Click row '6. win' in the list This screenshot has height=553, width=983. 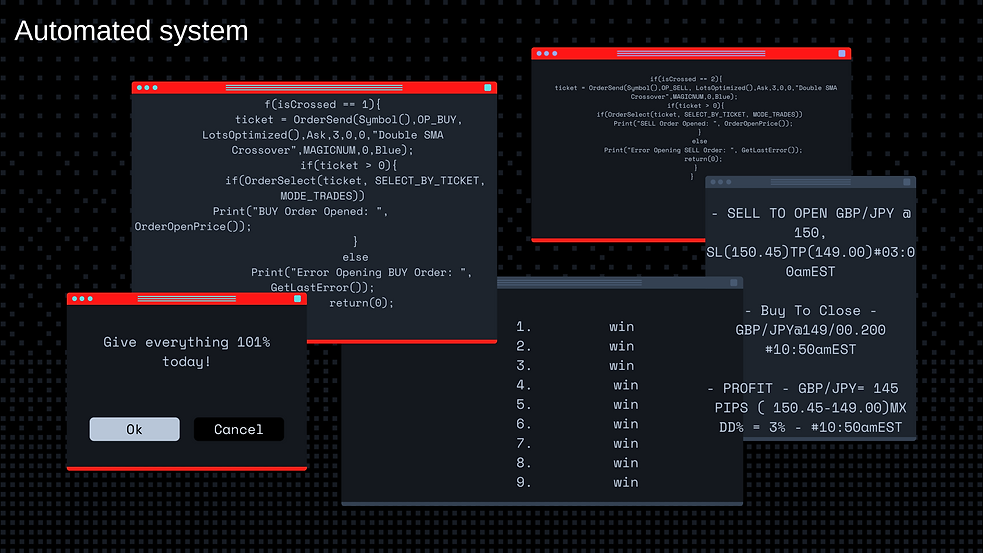(577, 424)
